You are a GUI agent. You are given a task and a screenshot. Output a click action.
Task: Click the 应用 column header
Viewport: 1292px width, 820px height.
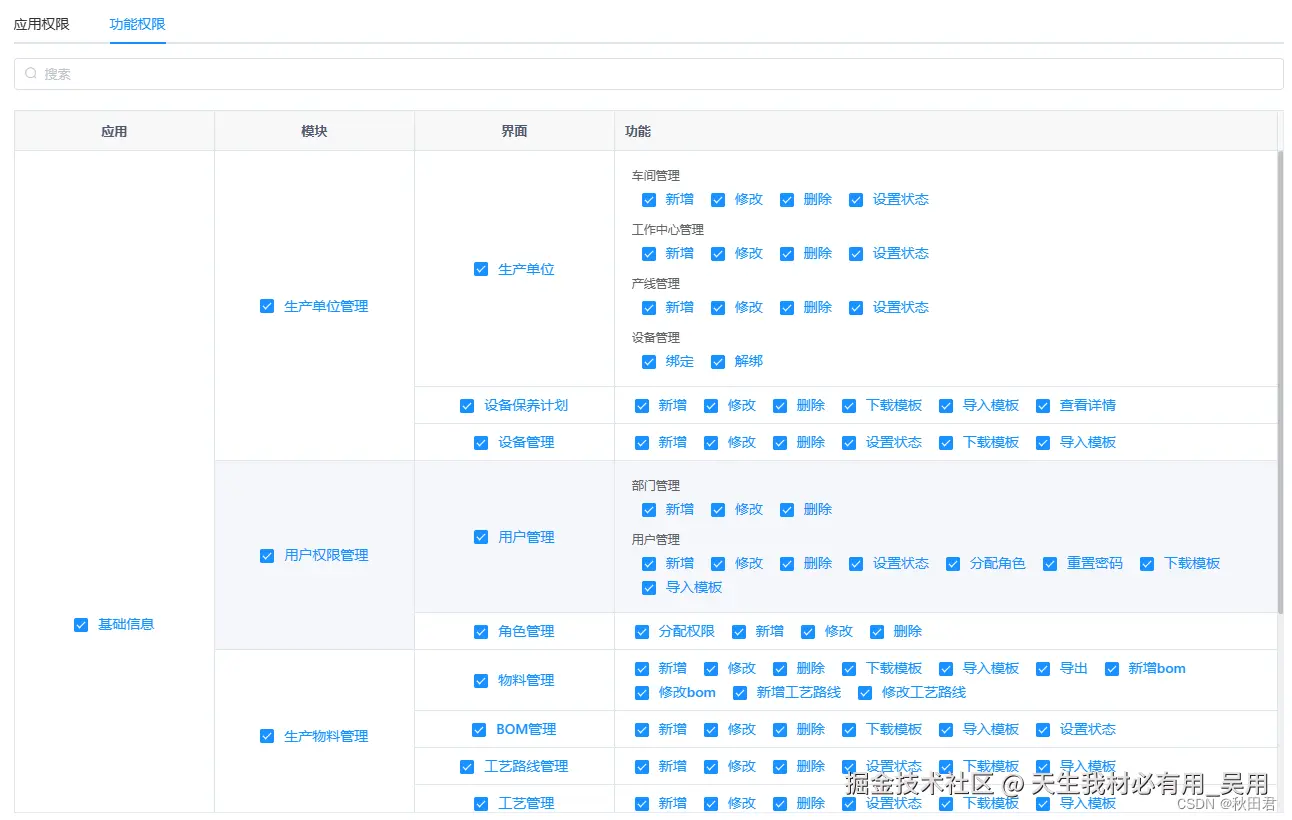click(x=114, y=131)
